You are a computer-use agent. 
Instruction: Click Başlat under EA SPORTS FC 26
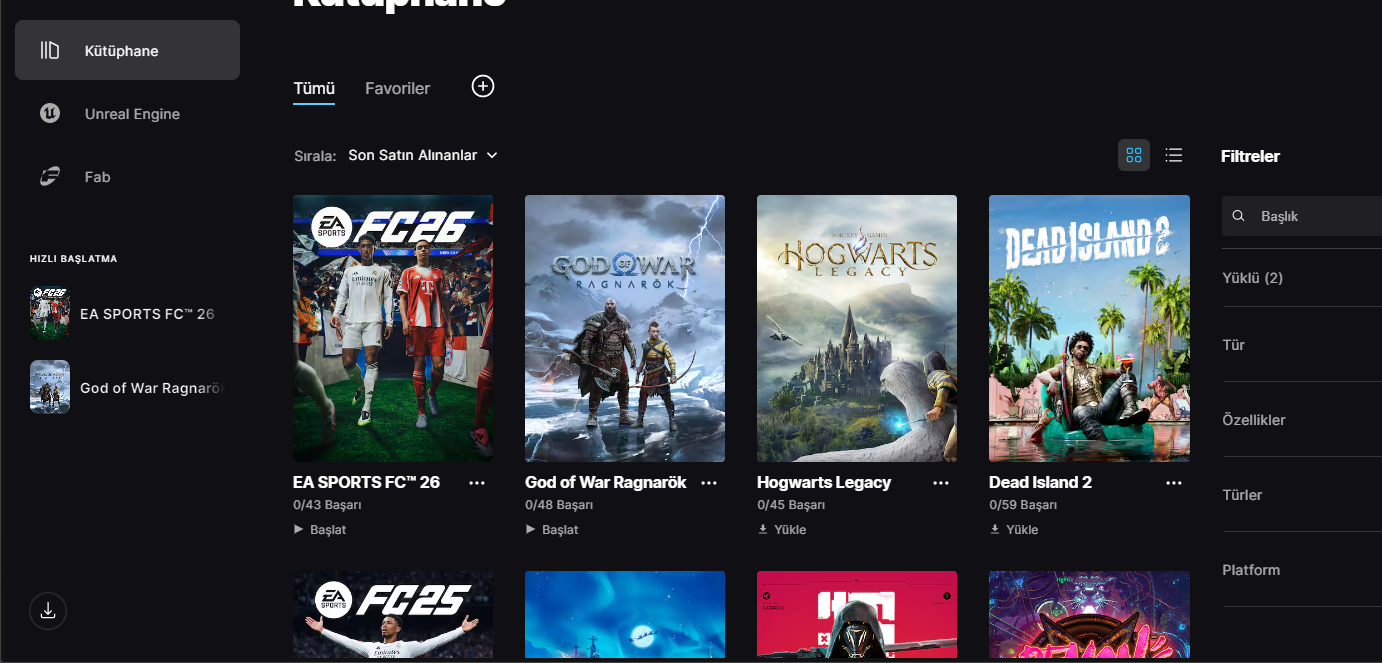[320, 530]
